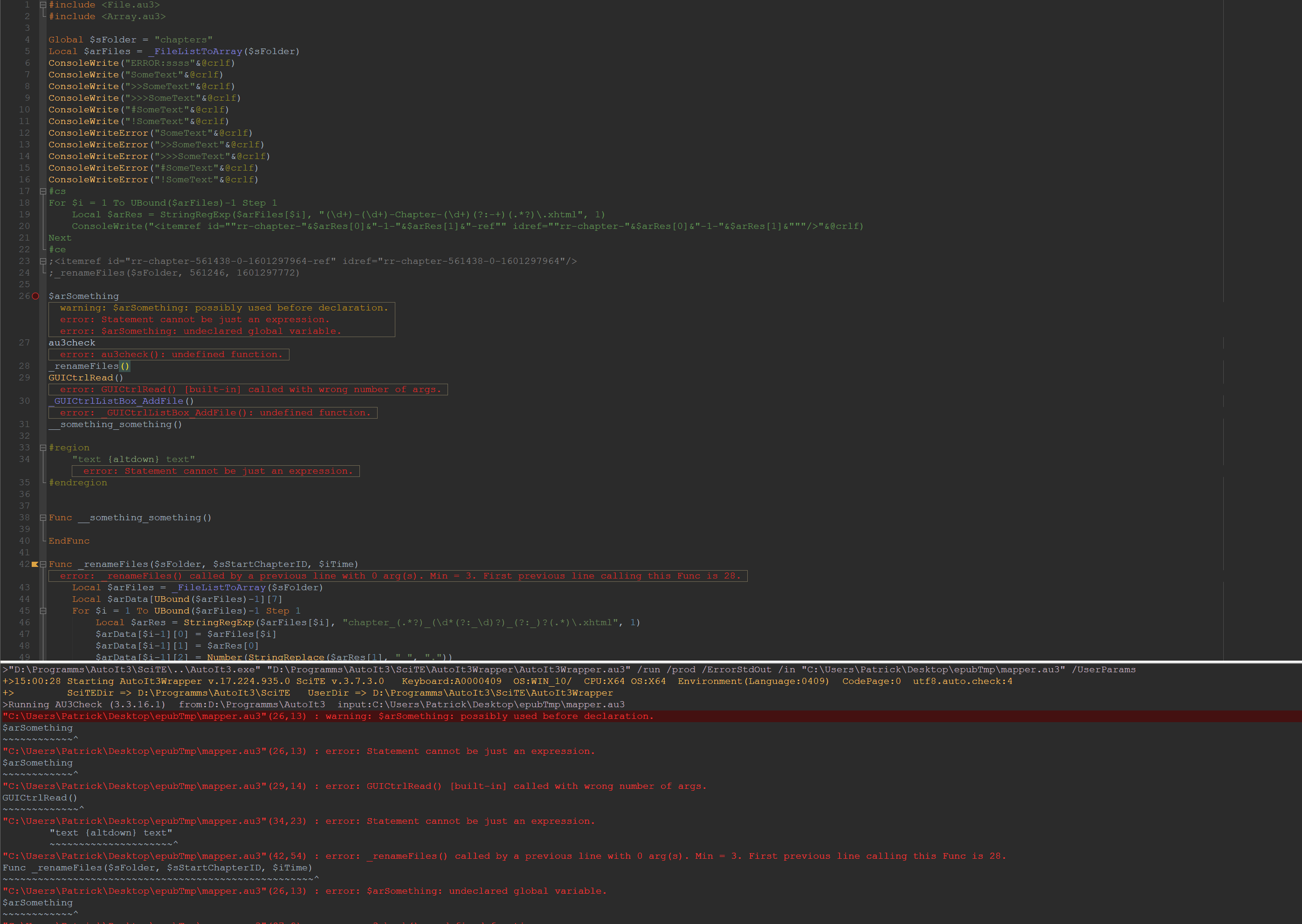Viewport: 1302px width, 924px height.
Task: Fold the _renameFiles function at line 42
Action: coord(43,565)
